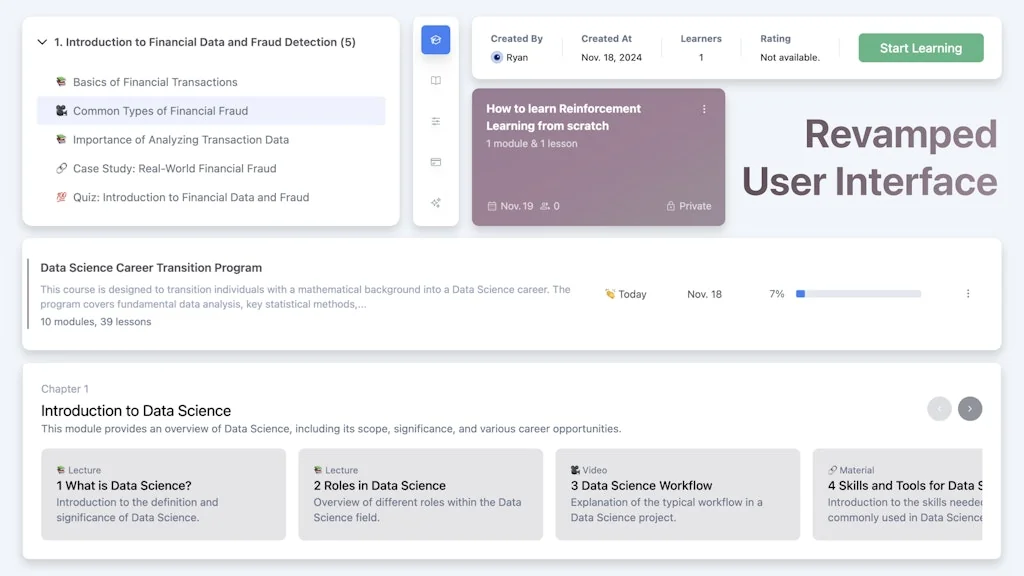Open the credit card billing icon

pyautogui.click(x=435, y=162)
